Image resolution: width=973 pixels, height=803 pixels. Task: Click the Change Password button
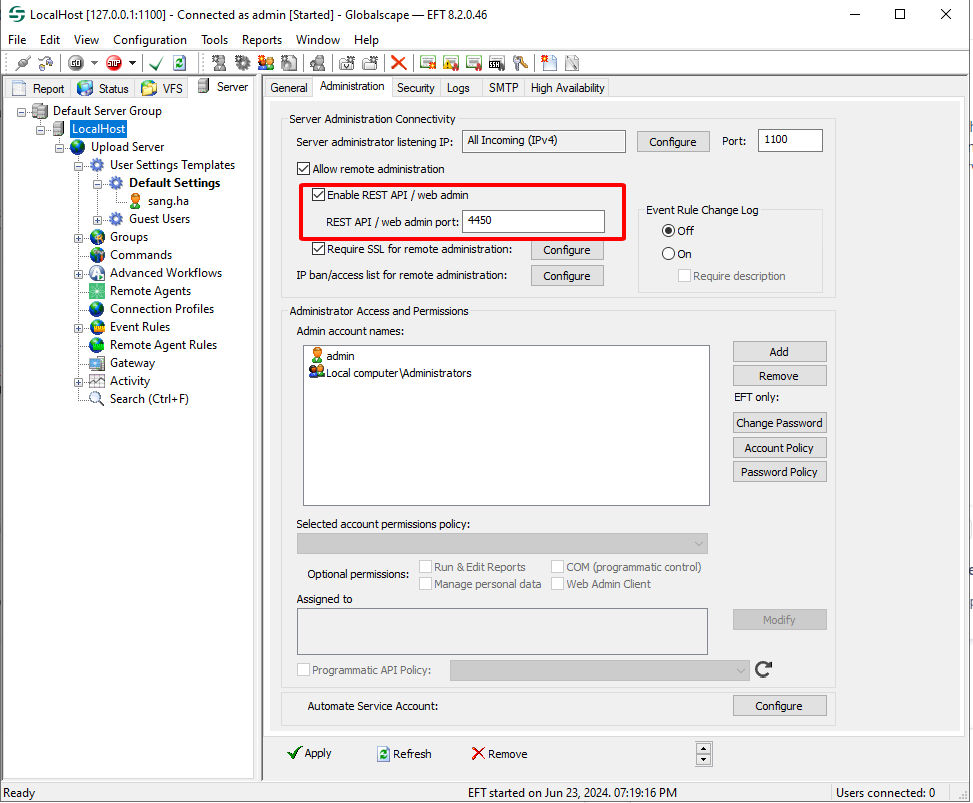[x=779, y=423]
